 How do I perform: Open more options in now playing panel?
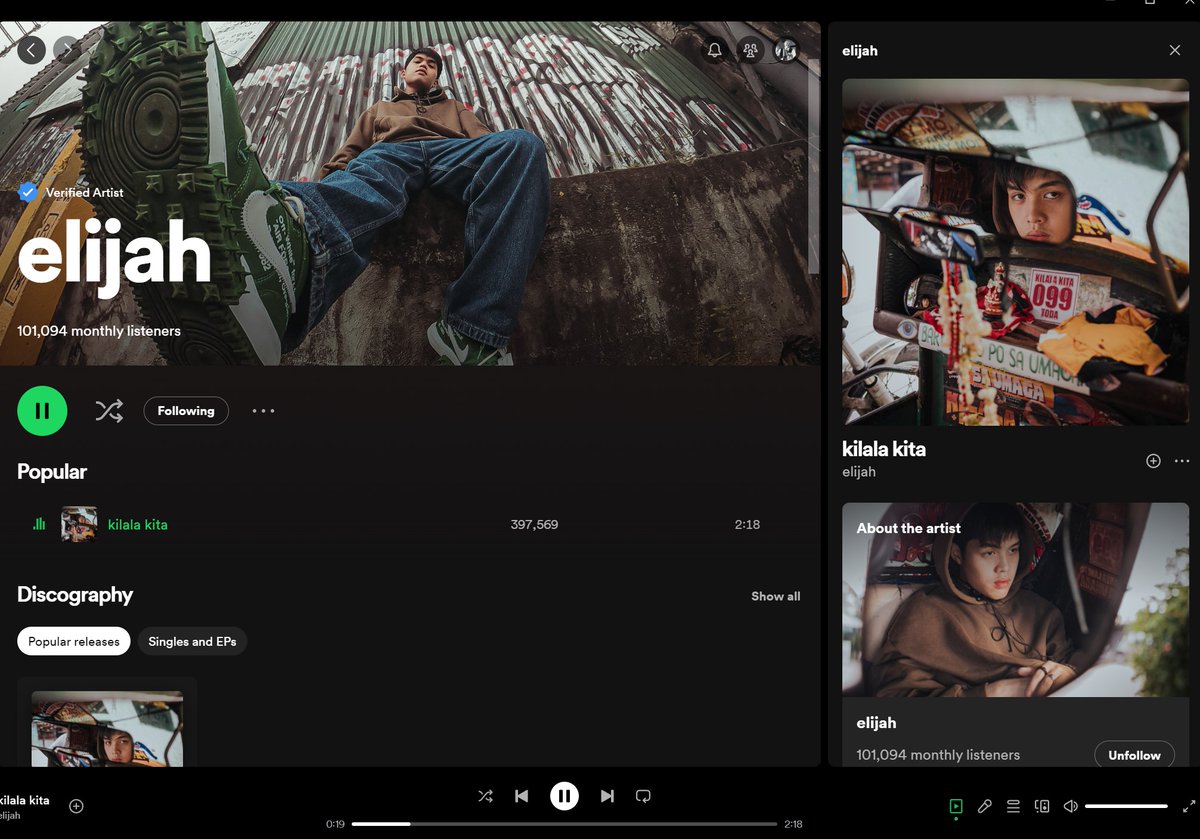click(1182, 461)
